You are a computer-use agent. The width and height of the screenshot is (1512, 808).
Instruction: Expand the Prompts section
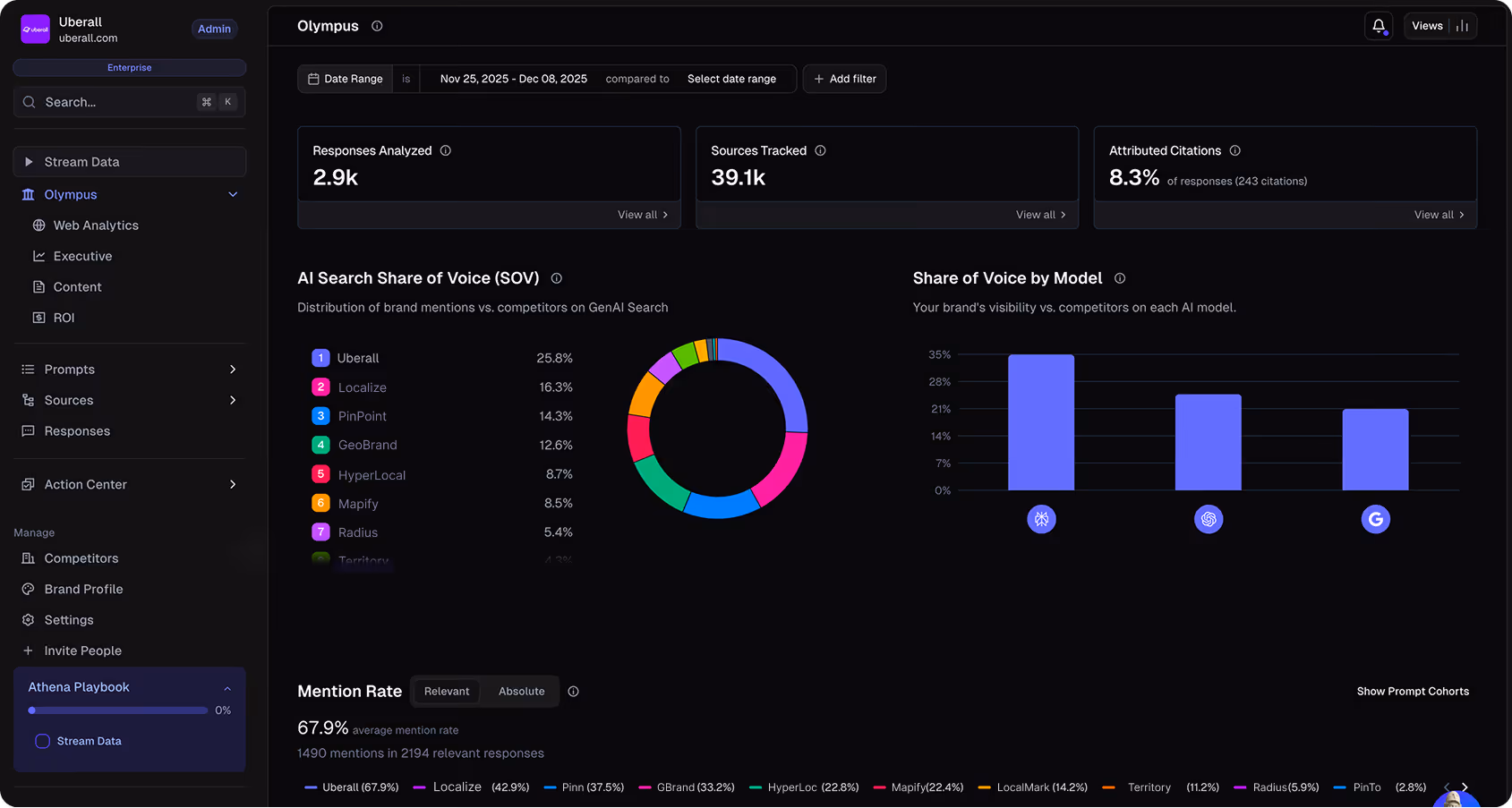(232, 369)
